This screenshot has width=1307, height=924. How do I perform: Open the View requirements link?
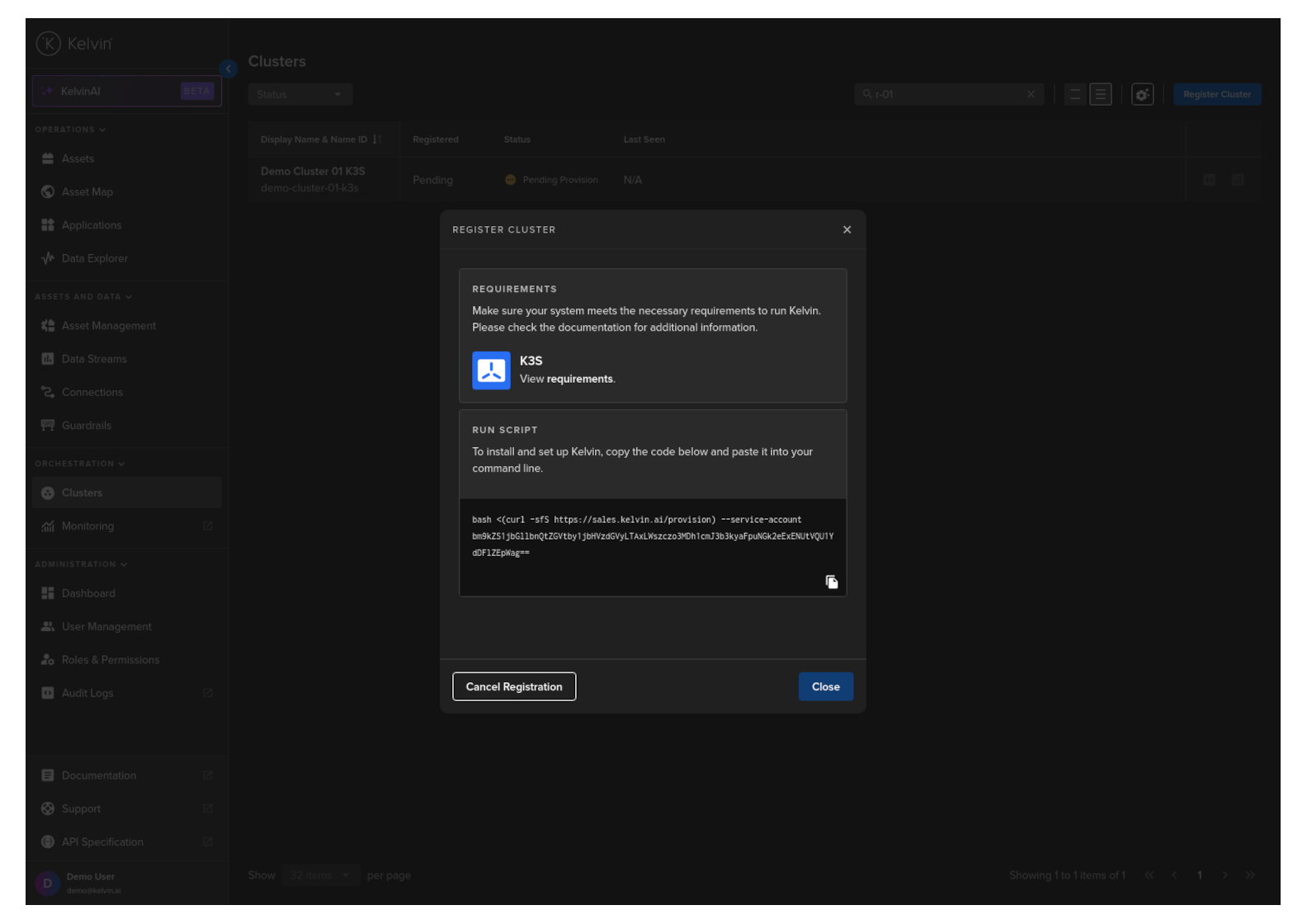pyautogui.click(x=579, y=379)
